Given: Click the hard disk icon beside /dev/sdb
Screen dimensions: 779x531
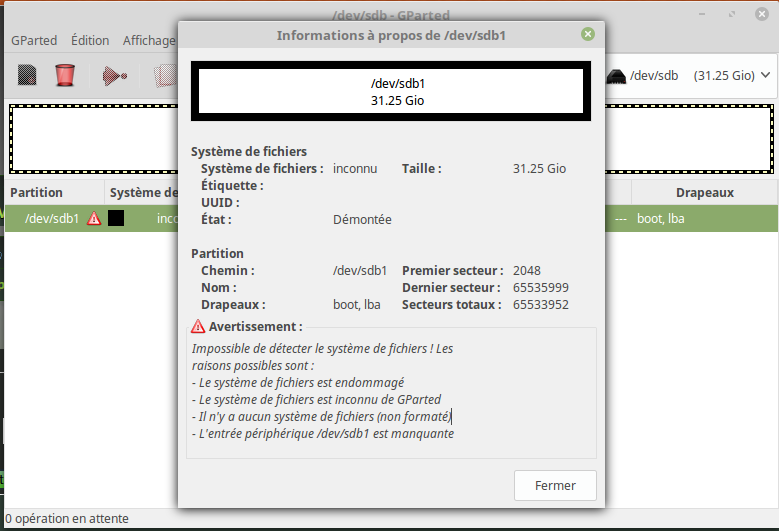Looking at the screenshot, I should click(x=616, y=76).
